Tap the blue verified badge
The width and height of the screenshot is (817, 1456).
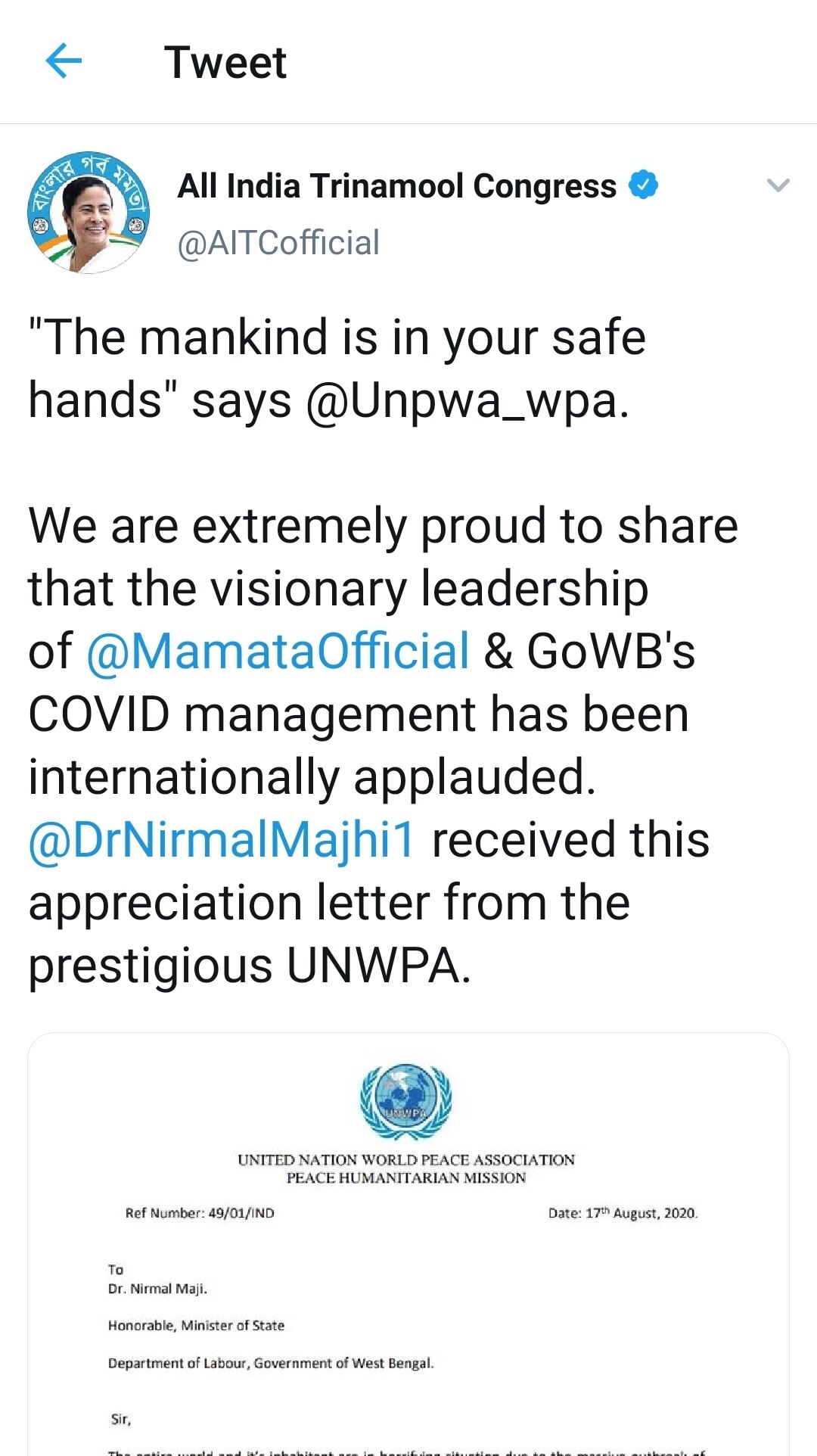(643, 185)
